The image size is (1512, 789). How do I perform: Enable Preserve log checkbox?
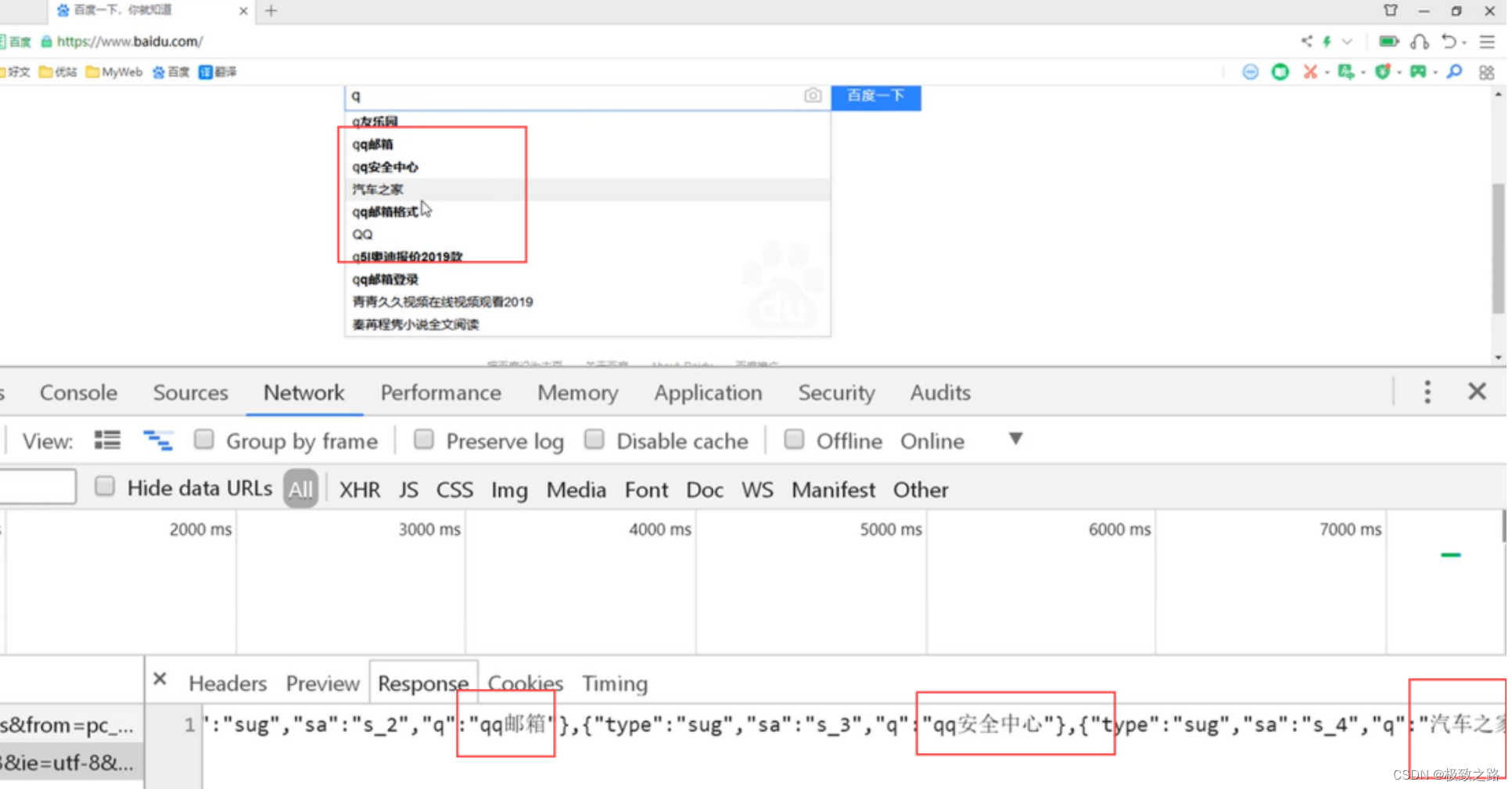423,439
